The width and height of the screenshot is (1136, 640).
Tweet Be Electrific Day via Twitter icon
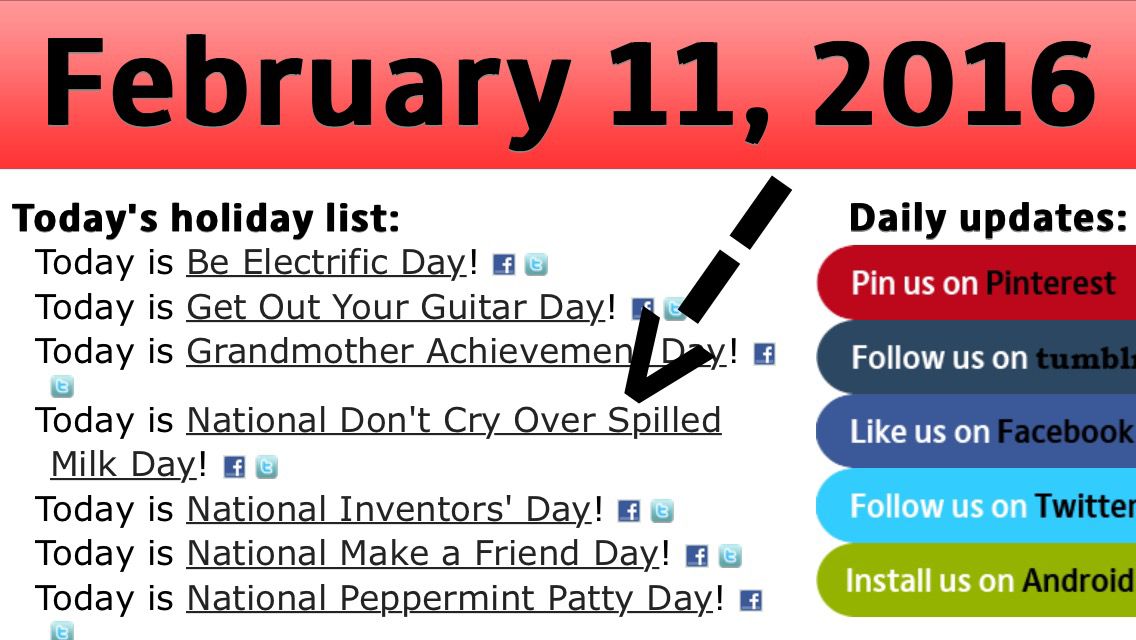(537, 265)
